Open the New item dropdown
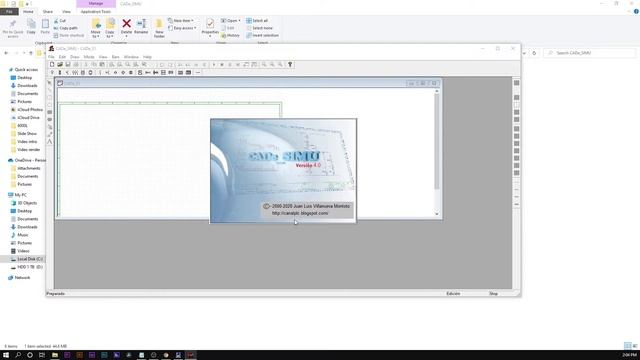The image size is (640, 360). click(181, 20)
